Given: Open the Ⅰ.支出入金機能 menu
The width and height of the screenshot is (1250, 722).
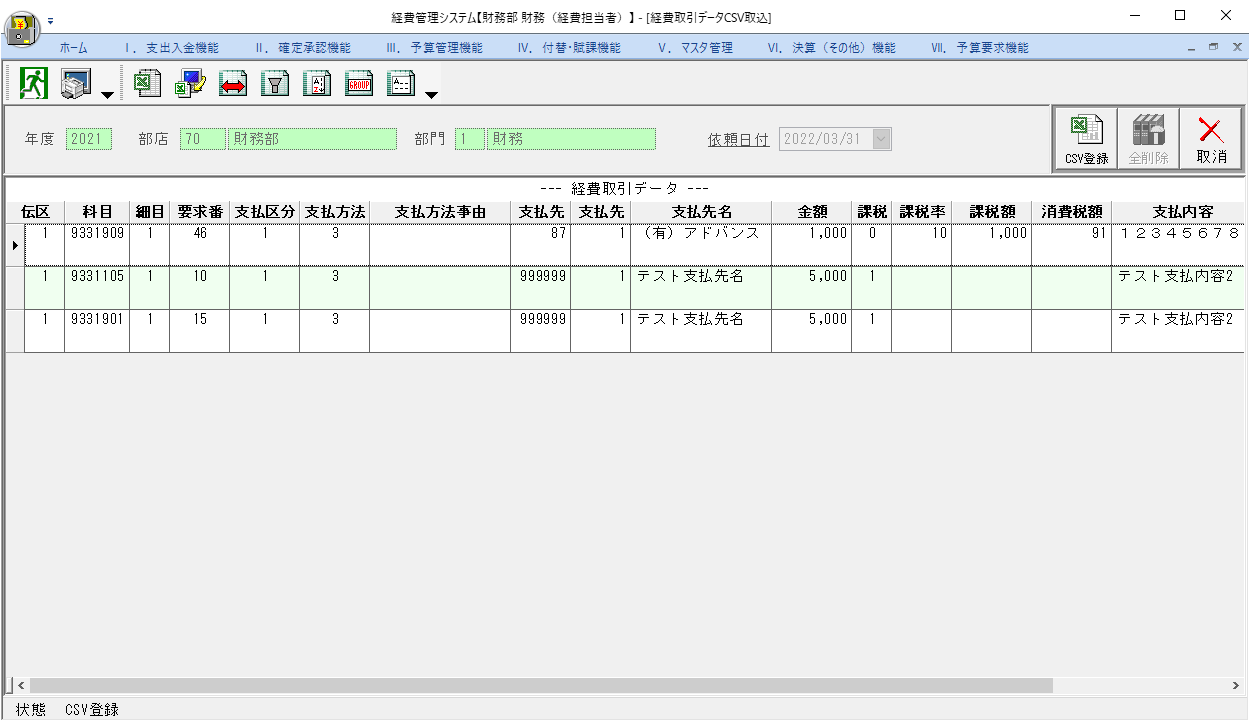Looking at the screenshot, I should (x=171, y=48).
